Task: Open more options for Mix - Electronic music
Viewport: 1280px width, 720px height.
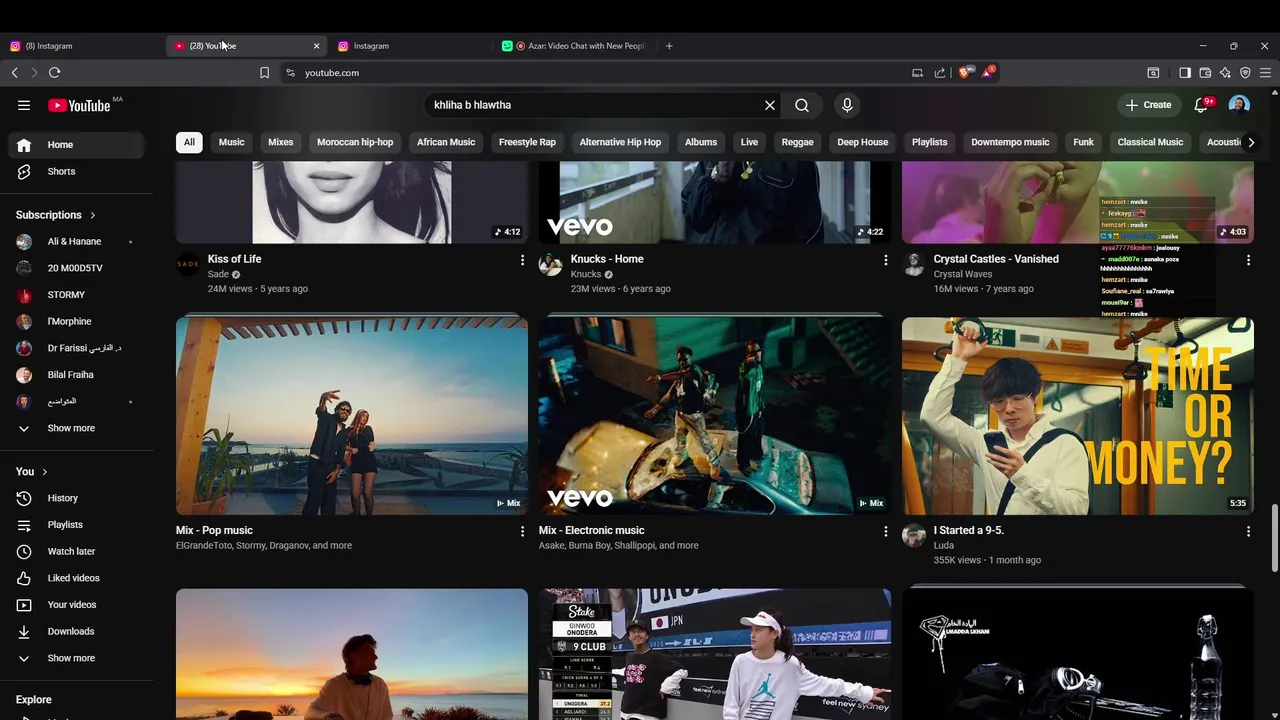Action: click(885, 531)
